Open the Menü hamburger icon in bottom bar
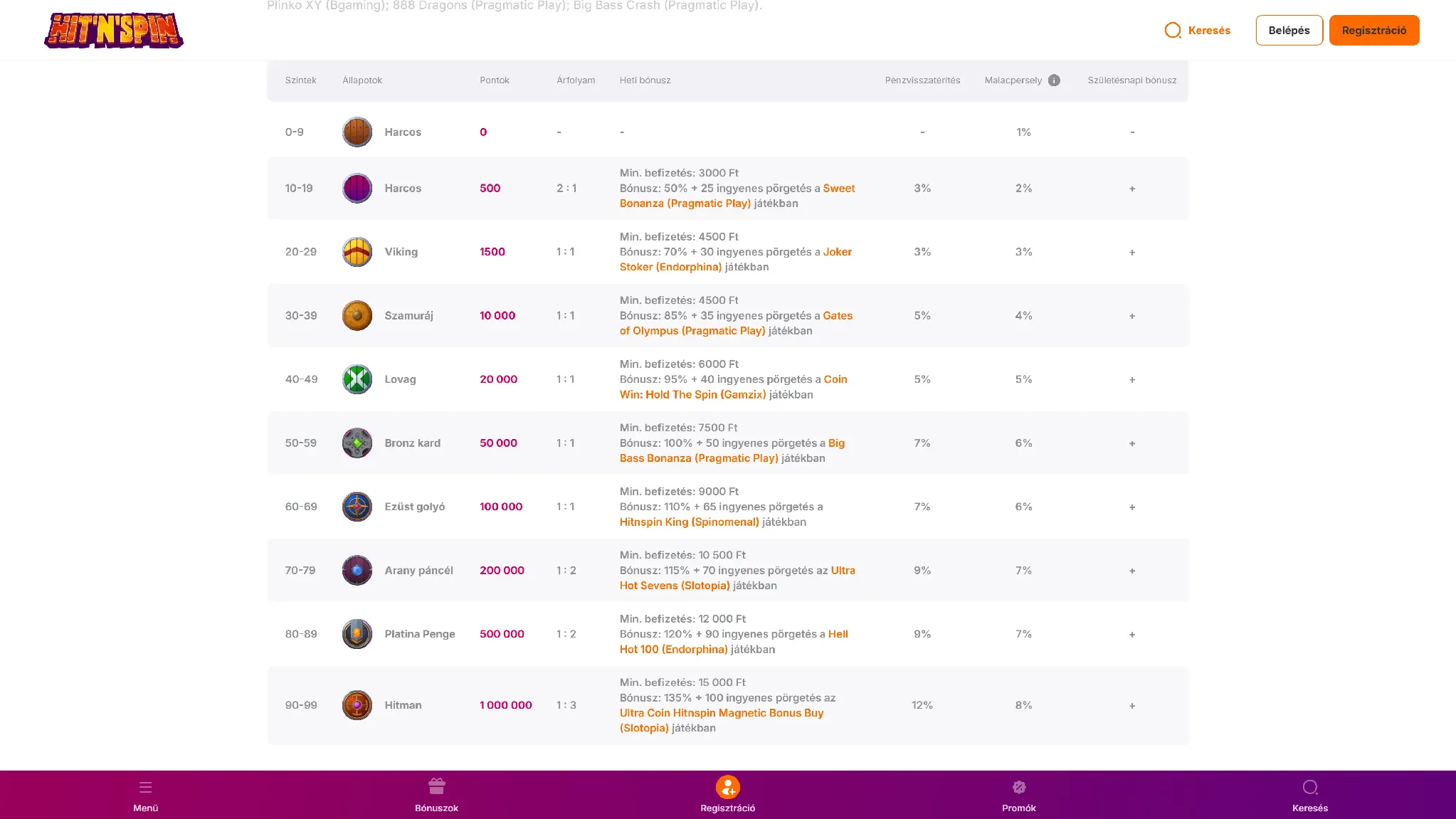Screen dimensions: 1456x819 (146, 787)
